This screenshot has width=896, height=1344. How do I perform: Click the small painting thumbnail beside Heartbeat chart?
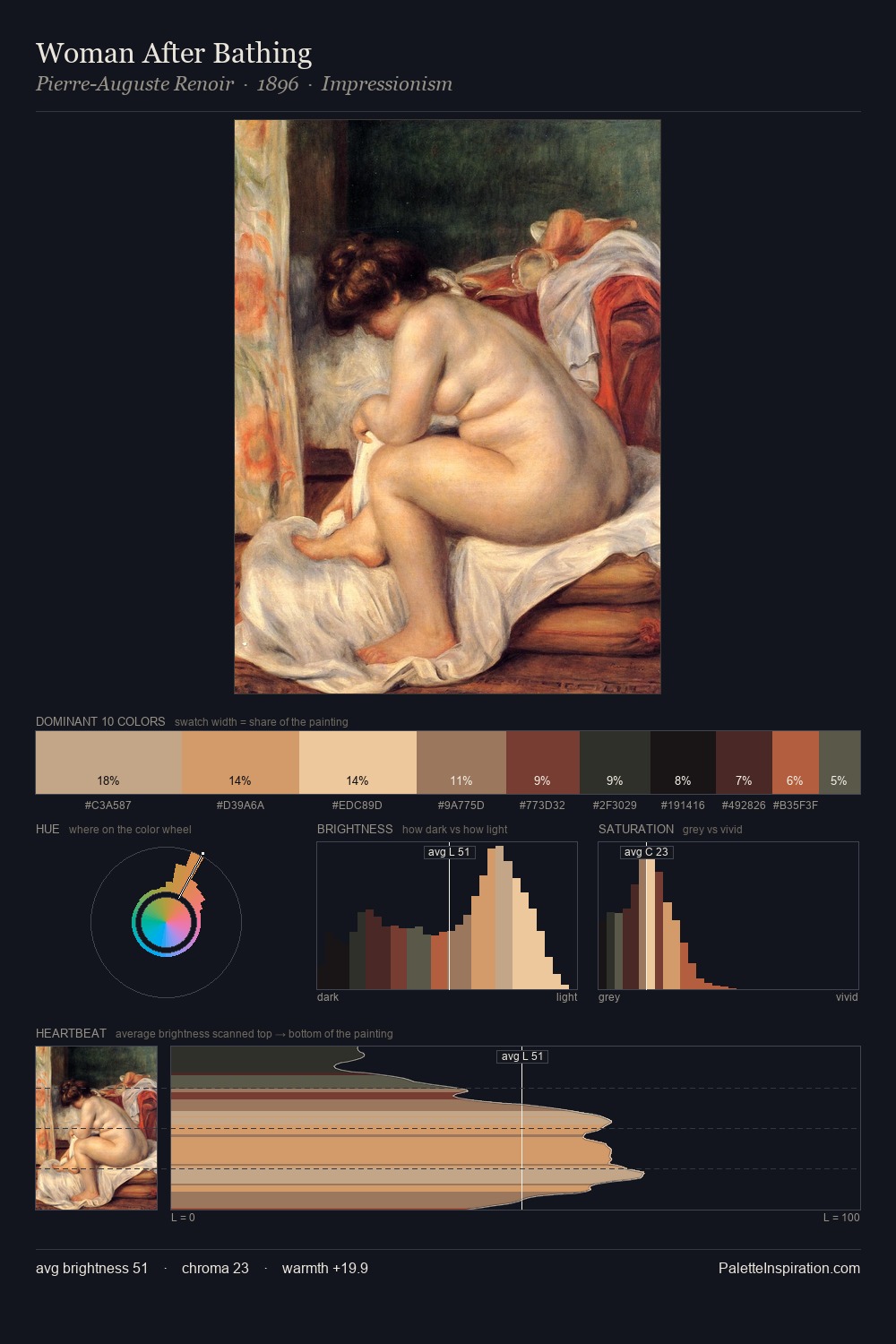pyautogui.click(x=97, y=1128)
